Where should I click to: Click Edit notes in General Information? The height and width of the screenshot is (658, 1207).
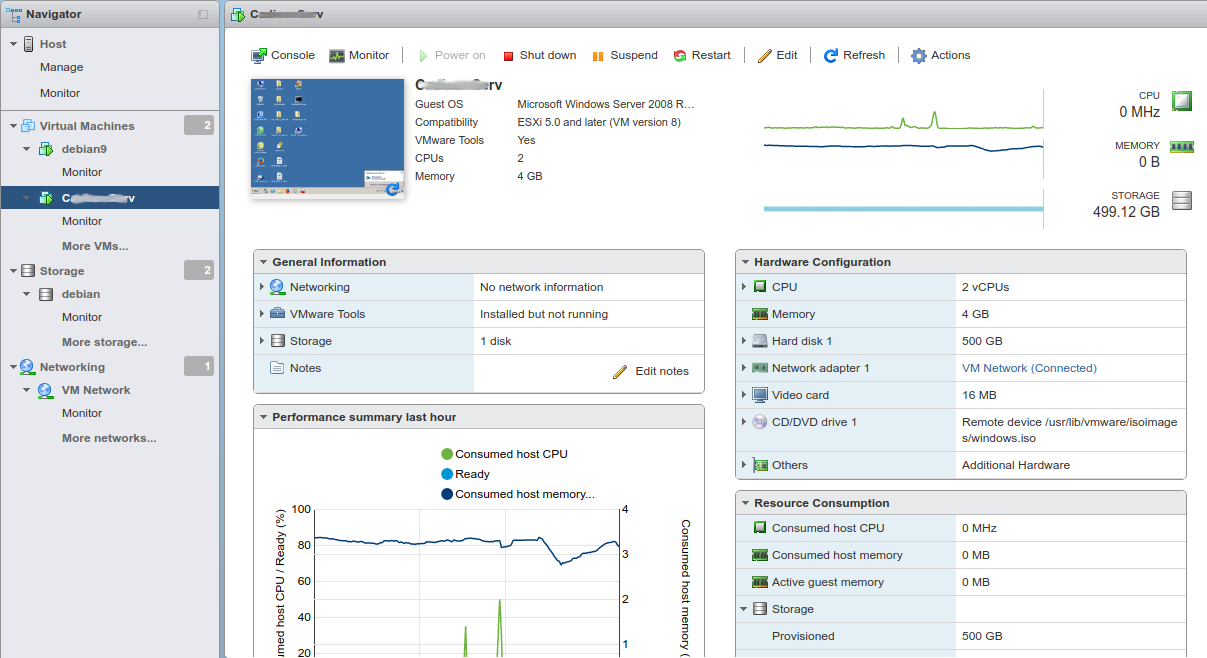tap(651, 371)
